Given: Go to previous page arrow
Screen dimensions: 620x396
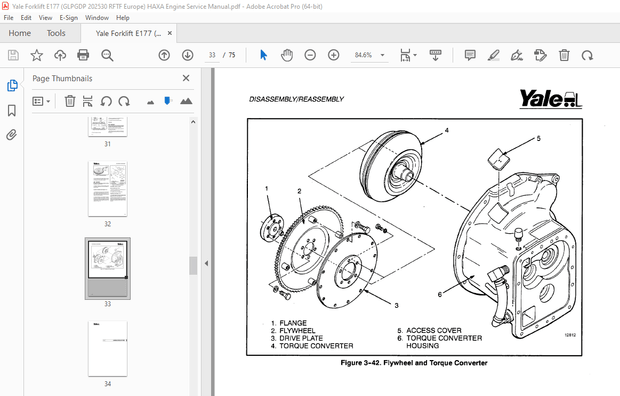Looking at the screenshot, I should [x=164, y=55].
